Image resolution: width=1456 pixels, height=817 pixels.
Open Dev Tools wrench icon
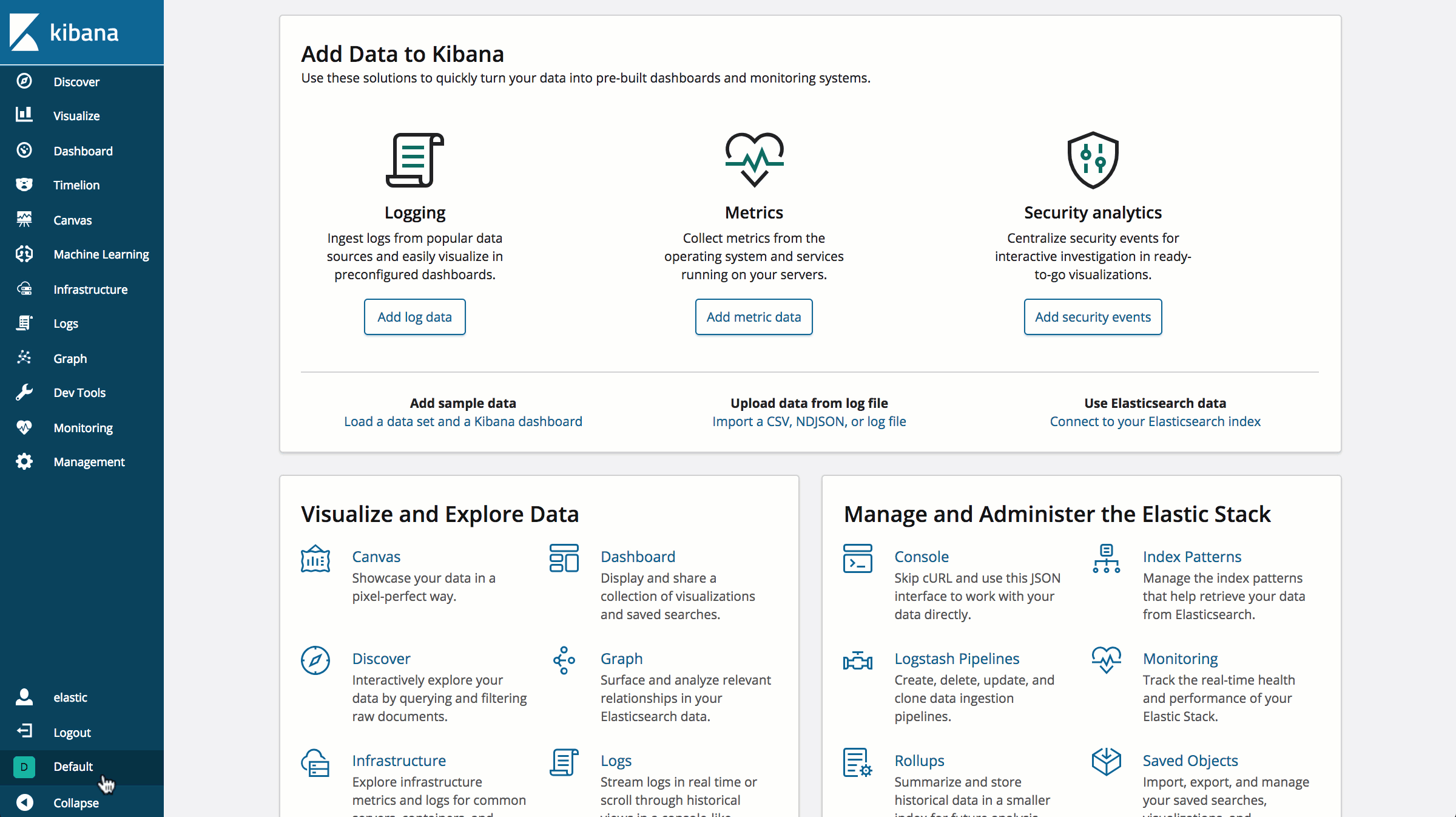click(24, 392)
